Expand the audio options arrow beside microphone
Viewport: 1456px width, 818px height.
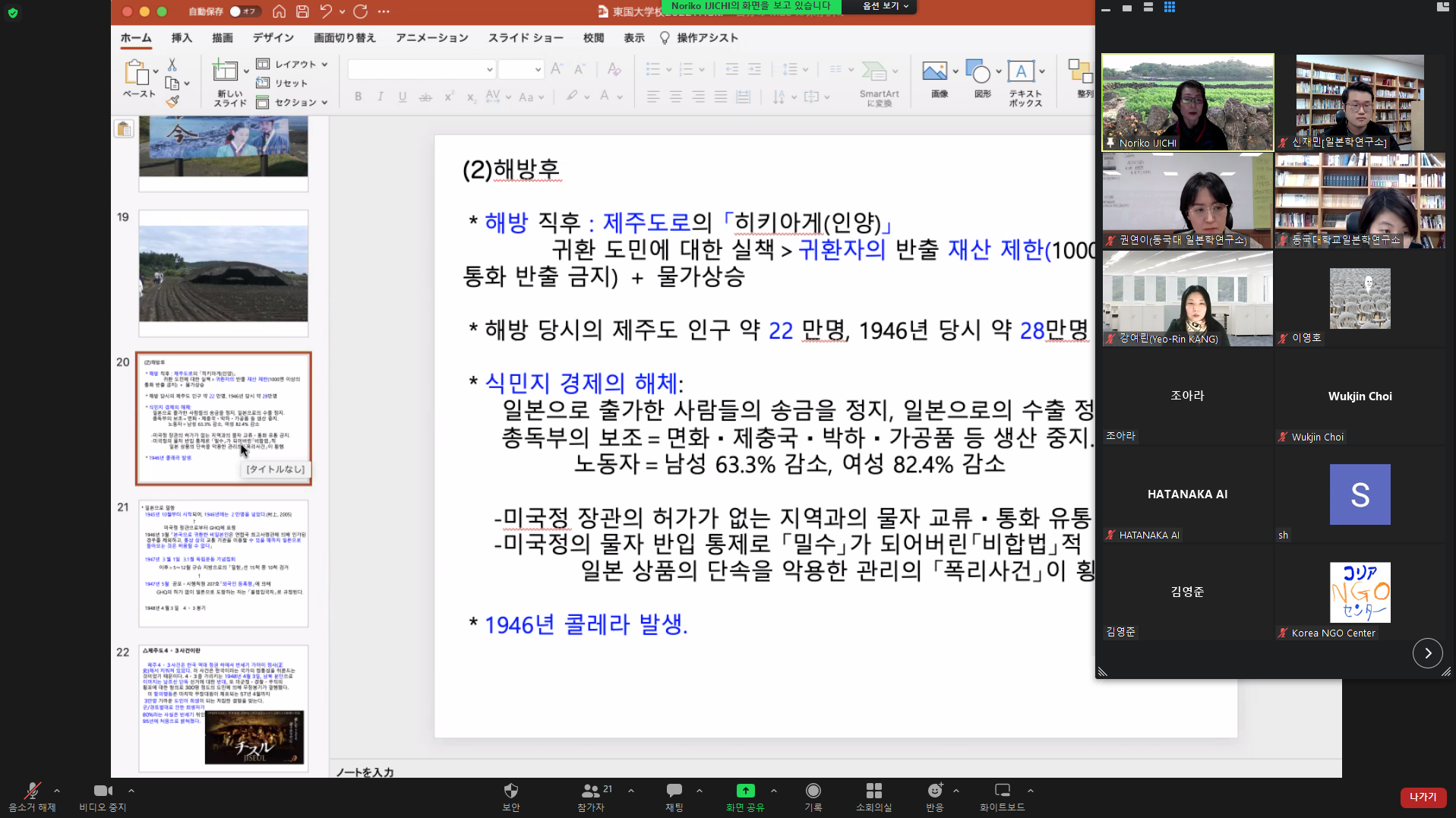coord(57,791)
